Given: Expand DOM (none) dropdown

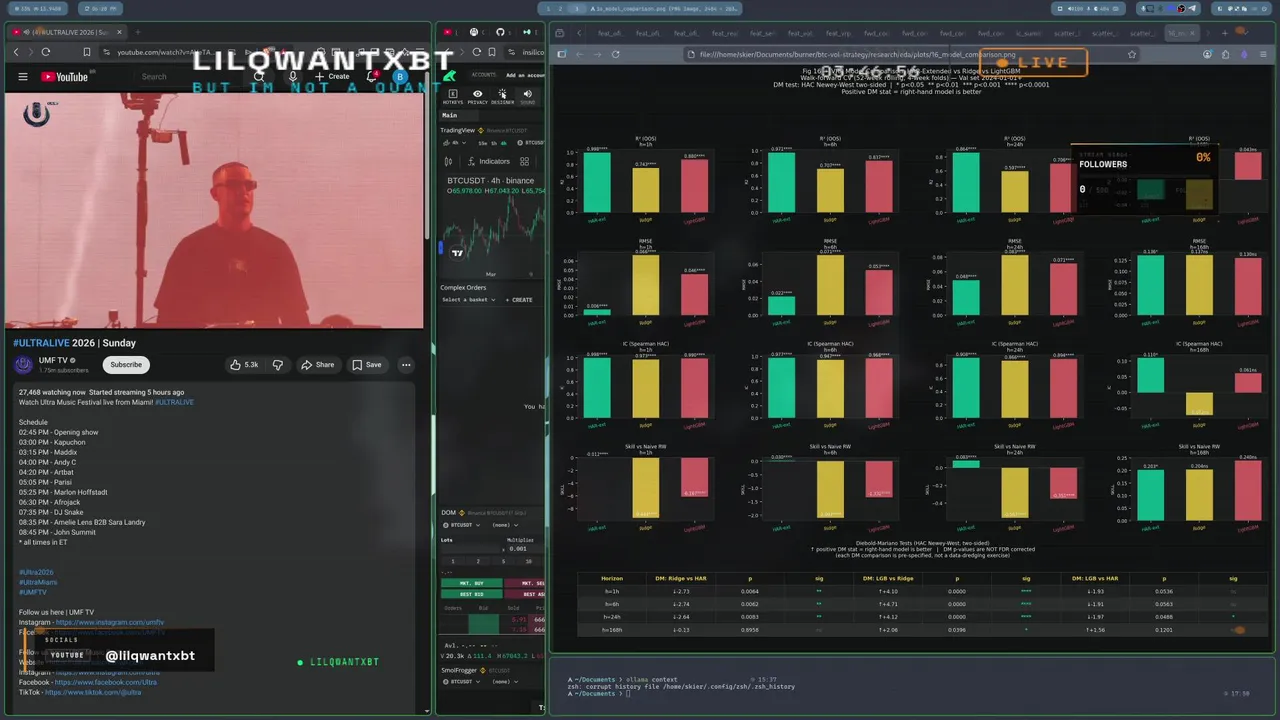Looking at the screenshot, I should pos(505,524).
